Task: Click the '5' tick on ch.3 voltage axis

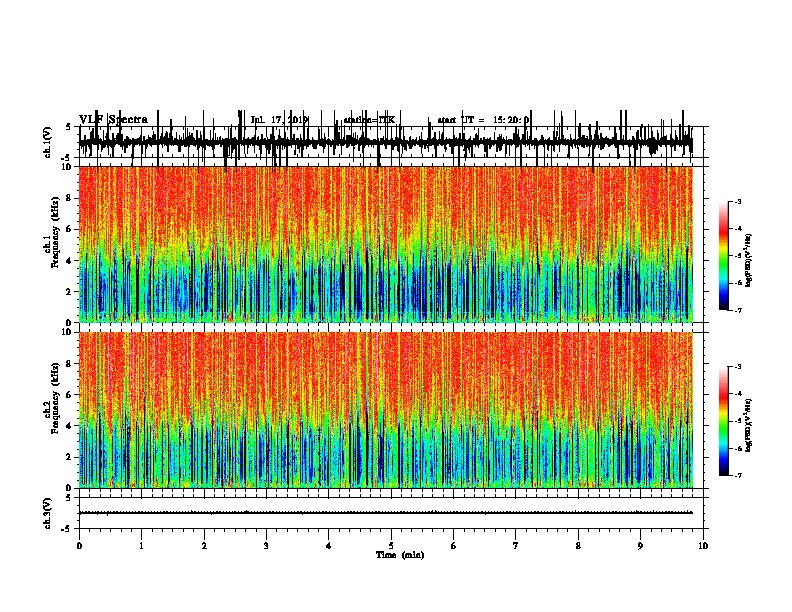Action: click(70, 498)
